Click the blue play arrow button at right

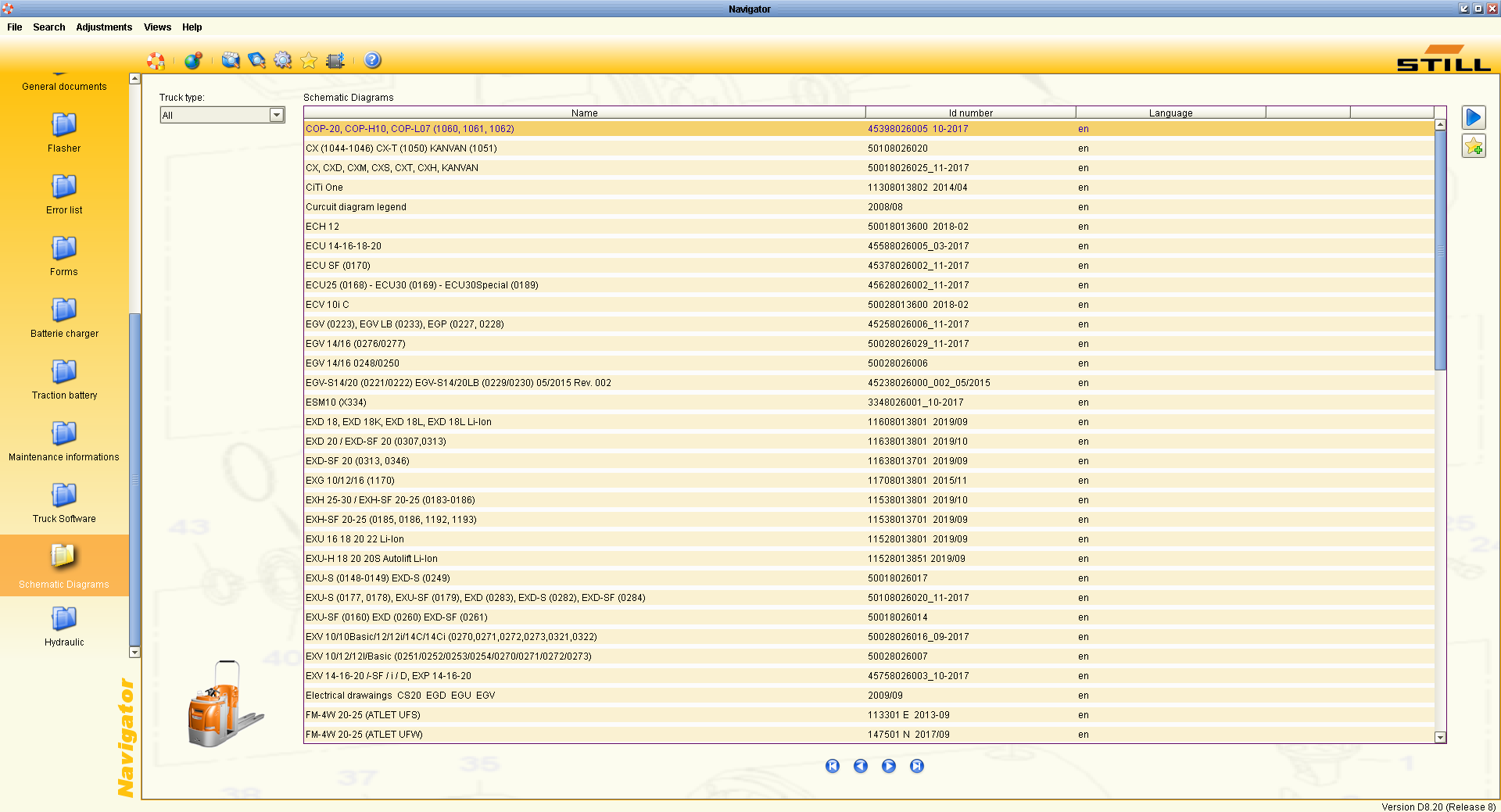[1474, 118]
